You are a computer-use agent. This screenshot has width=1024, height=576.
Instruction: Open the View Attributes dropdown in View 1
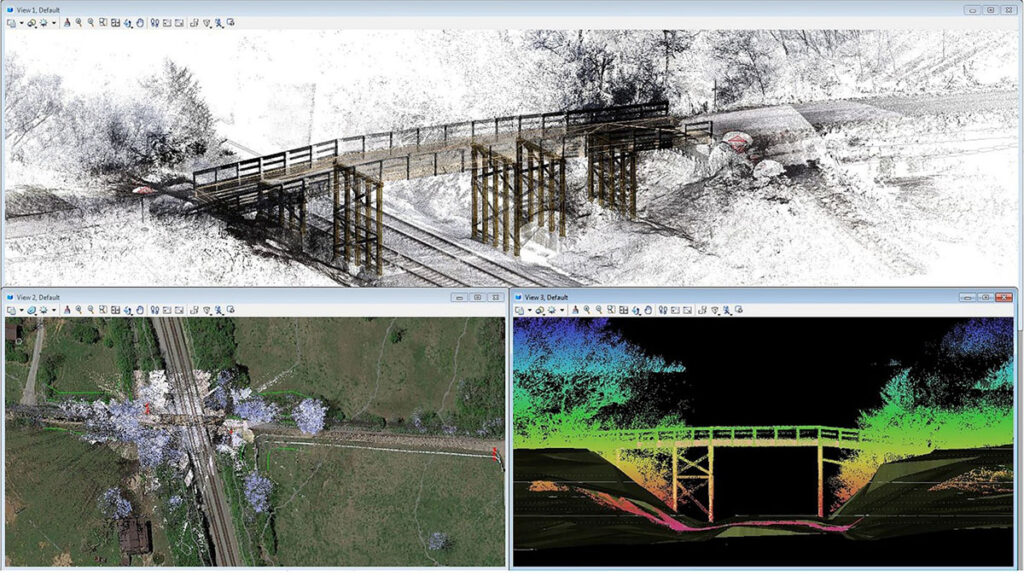[20, 22]
